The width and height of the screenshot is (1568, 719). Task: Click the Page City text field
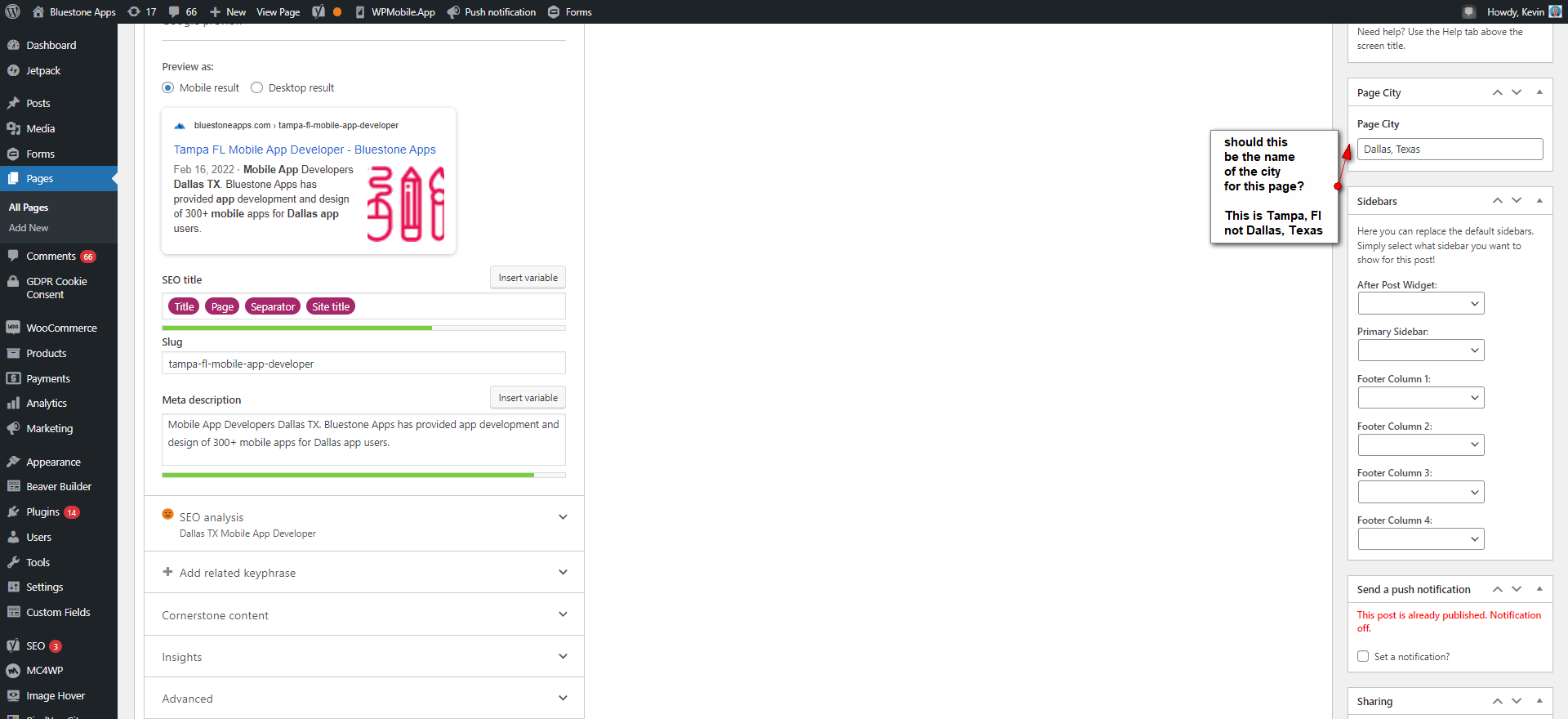click(x=1450, y=149)
